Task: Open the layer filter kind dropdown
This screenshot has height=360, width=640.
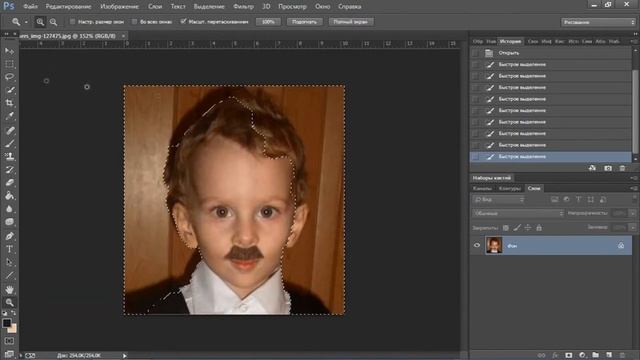Action: [499, 199]
